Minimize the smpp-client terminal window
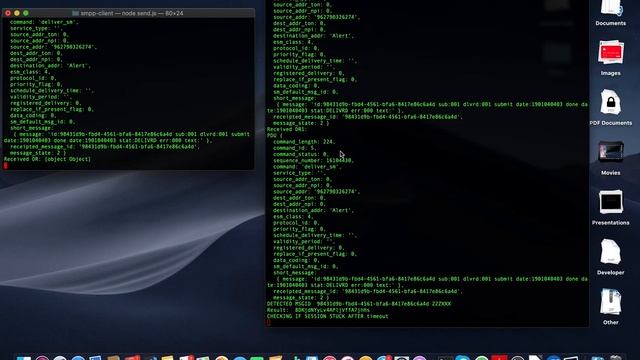640x360 pixels. [x=17, y=13]
